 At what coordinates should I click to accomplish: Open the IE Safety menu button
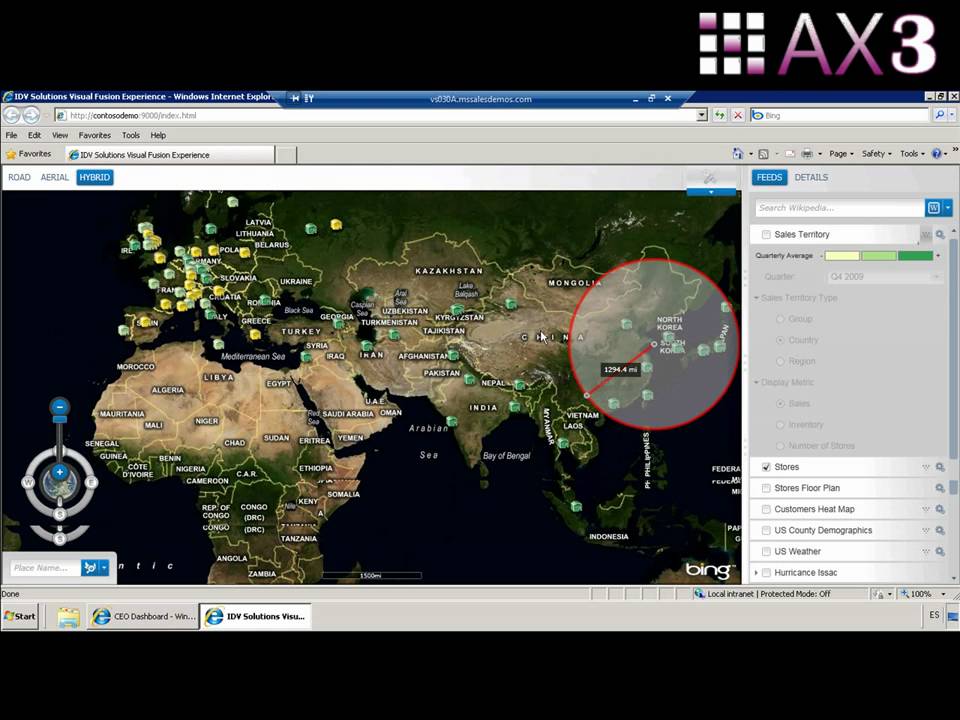[x=876, y=154]
